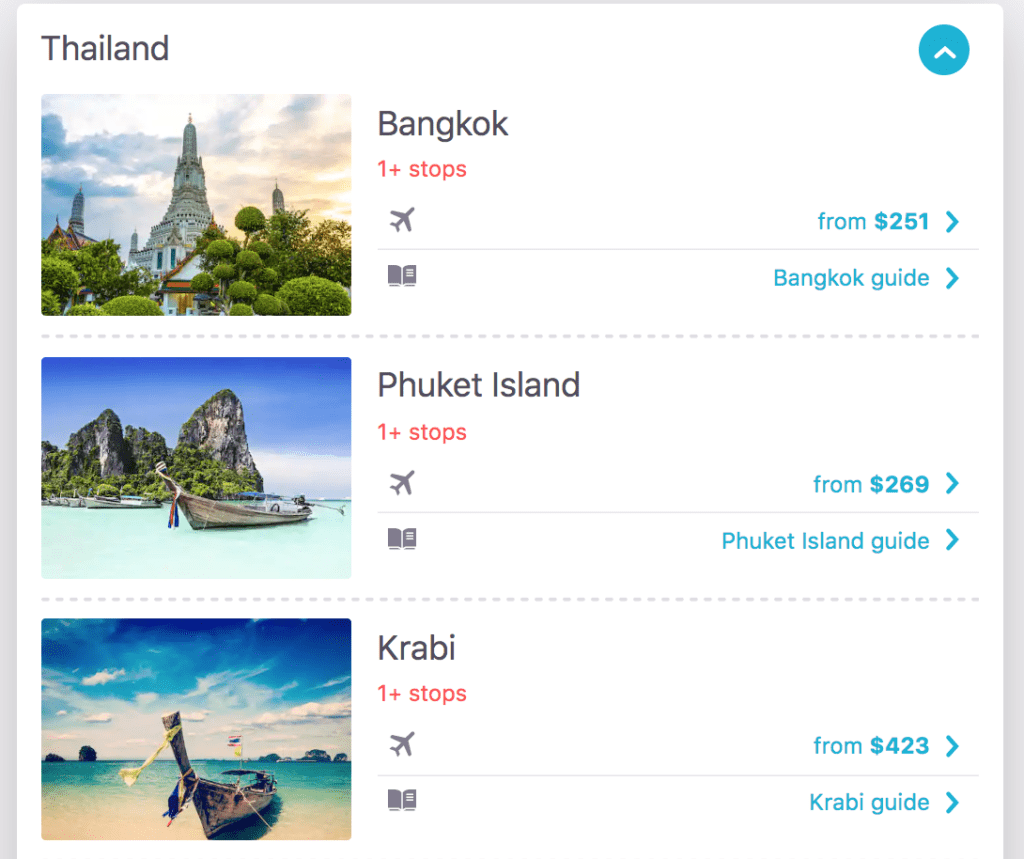This screenshot has width=1024, height=859.
Task: Select the airplane icon for Bangkok flights
Action: [402, 221]
